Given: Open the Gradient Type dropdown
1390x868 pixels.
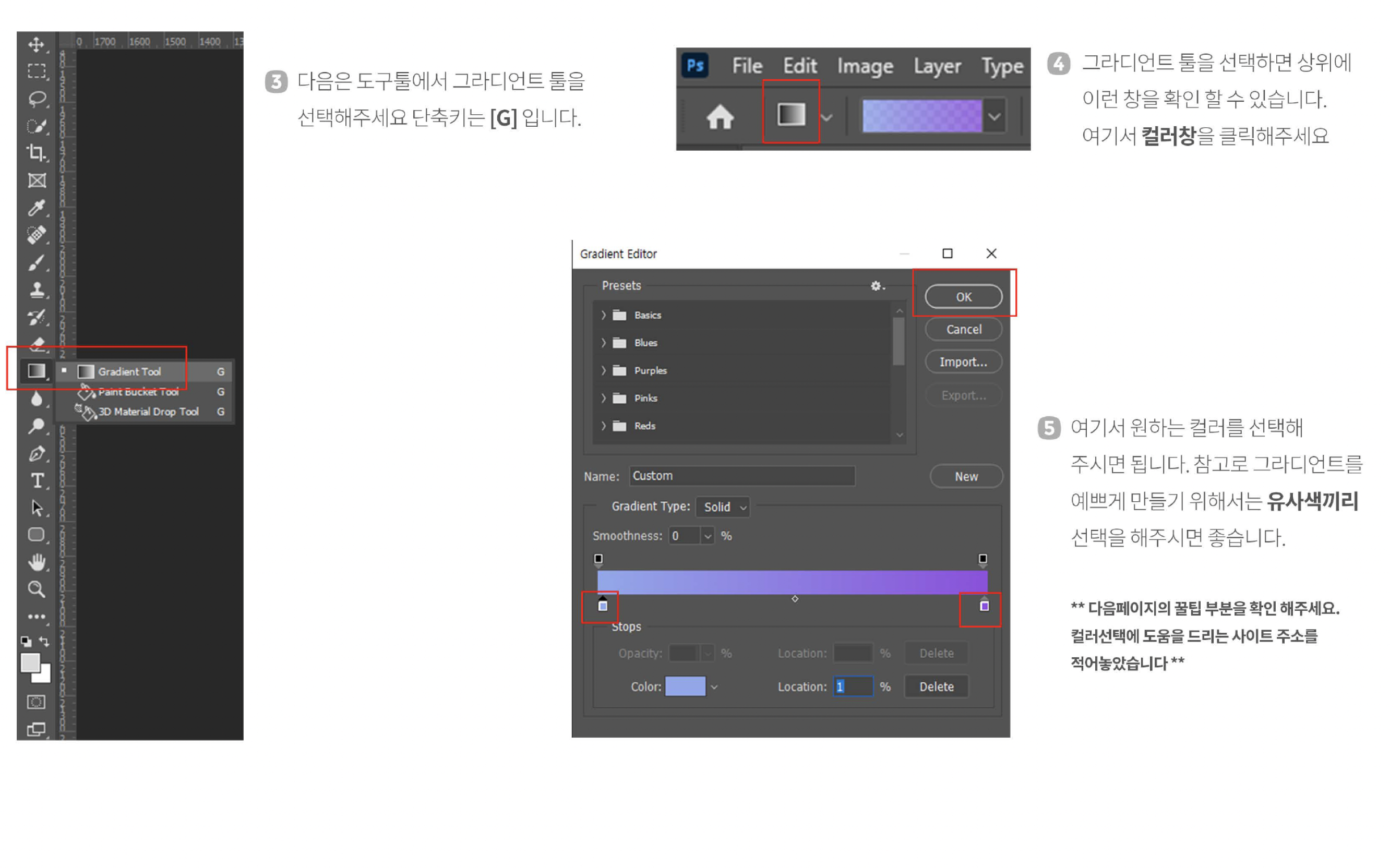Looking at the screenshot, I should tap(722, 507).
